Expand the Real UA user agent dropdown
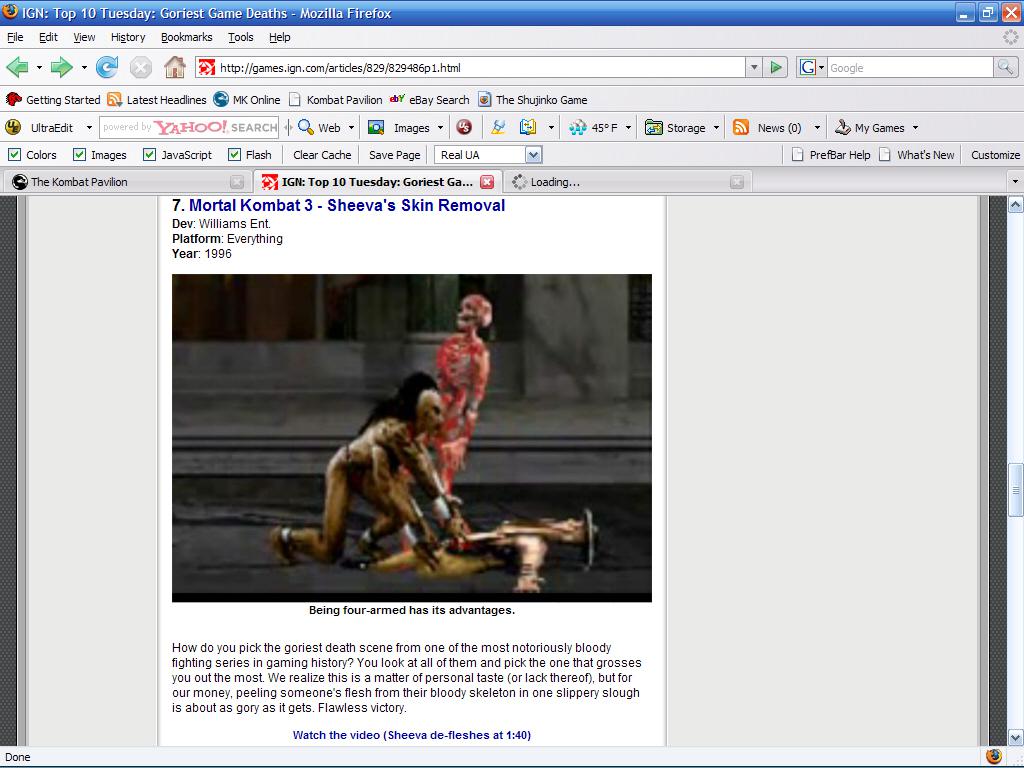The image size is (1024, 768). [533, 155]
